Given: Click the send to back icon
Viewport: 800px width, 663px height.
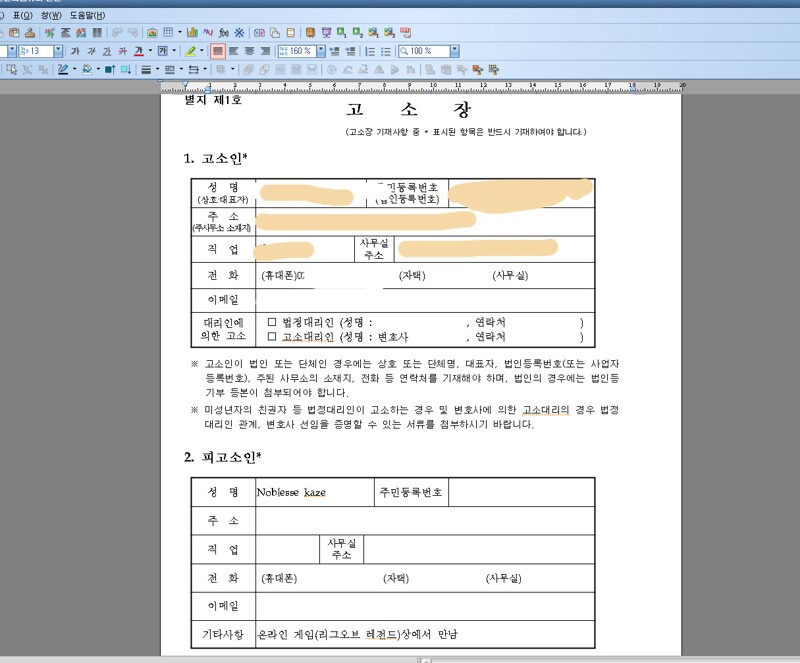Looking at the screenshot, I should (x=126, y=69).
